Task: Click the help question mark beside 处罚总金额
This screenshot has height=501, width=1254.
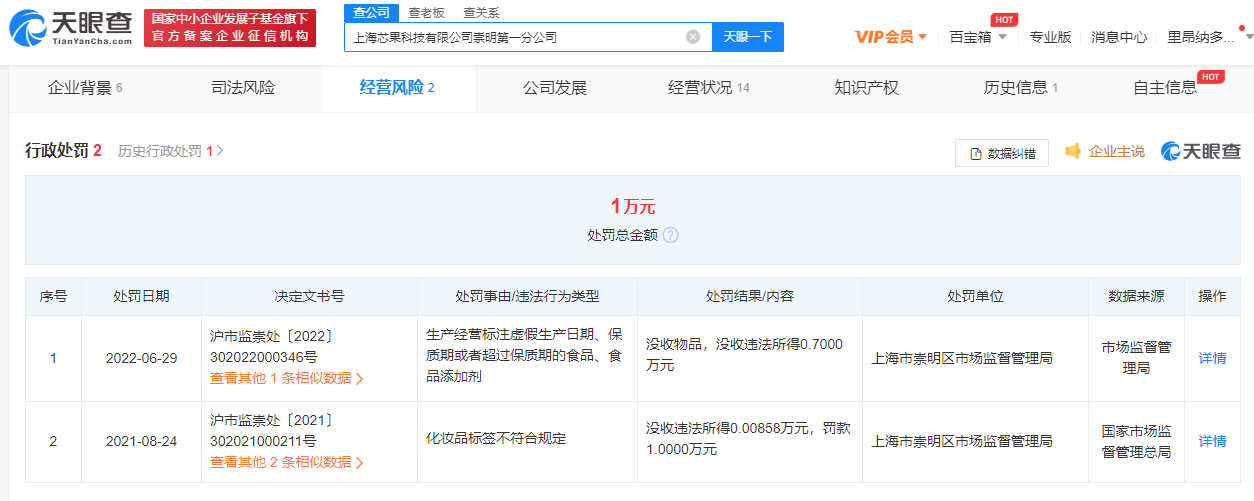Action: (670, 235)
